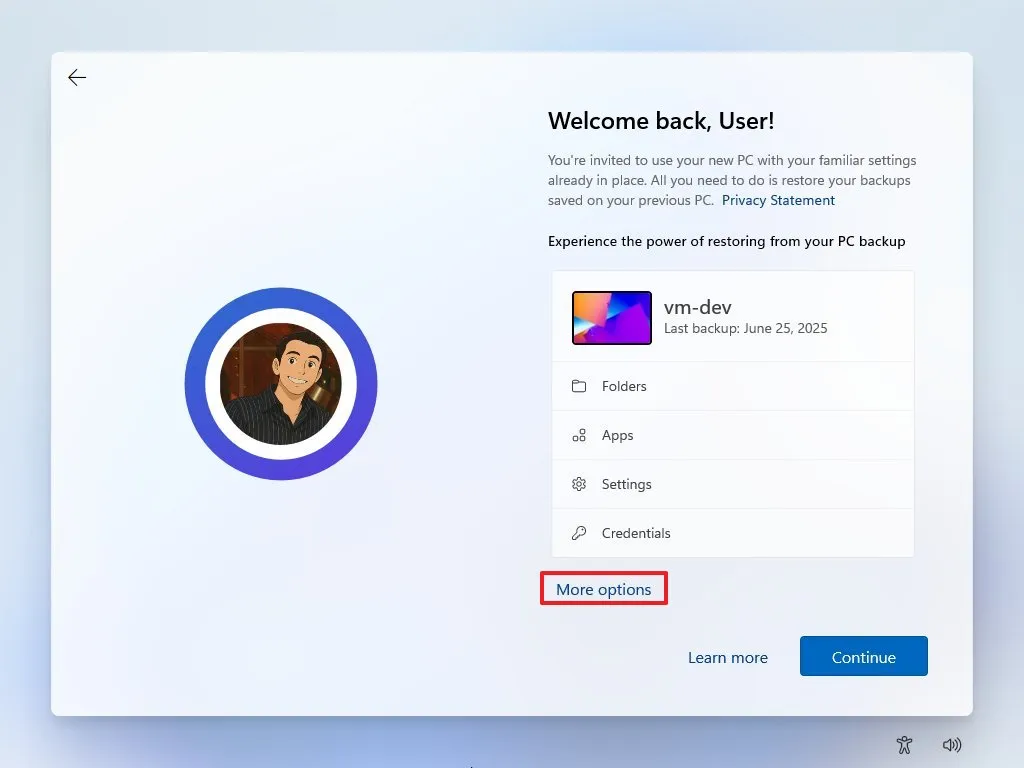Select the Apps text label
Image resolution: width=1024 pixels, height=768 pixels.
pos(618,435)
